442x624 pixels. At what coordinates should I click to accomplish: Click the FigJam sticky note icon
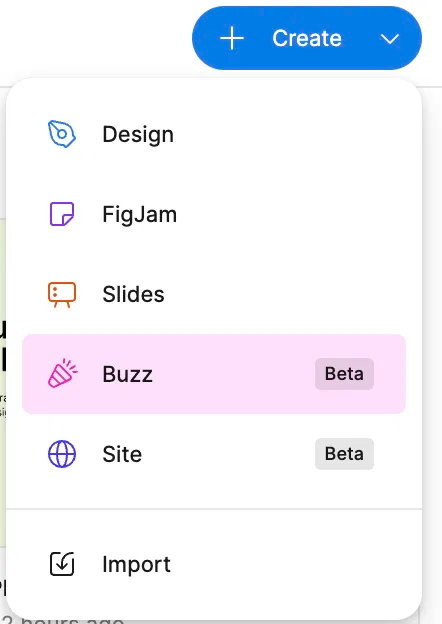tap(62, 214)
